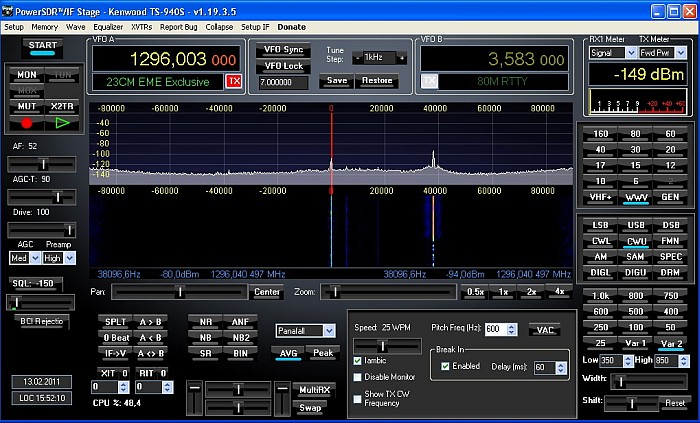Viewport: 700px width, 423px height.
Task: Select the USB mode button
Action: (636, 225)
